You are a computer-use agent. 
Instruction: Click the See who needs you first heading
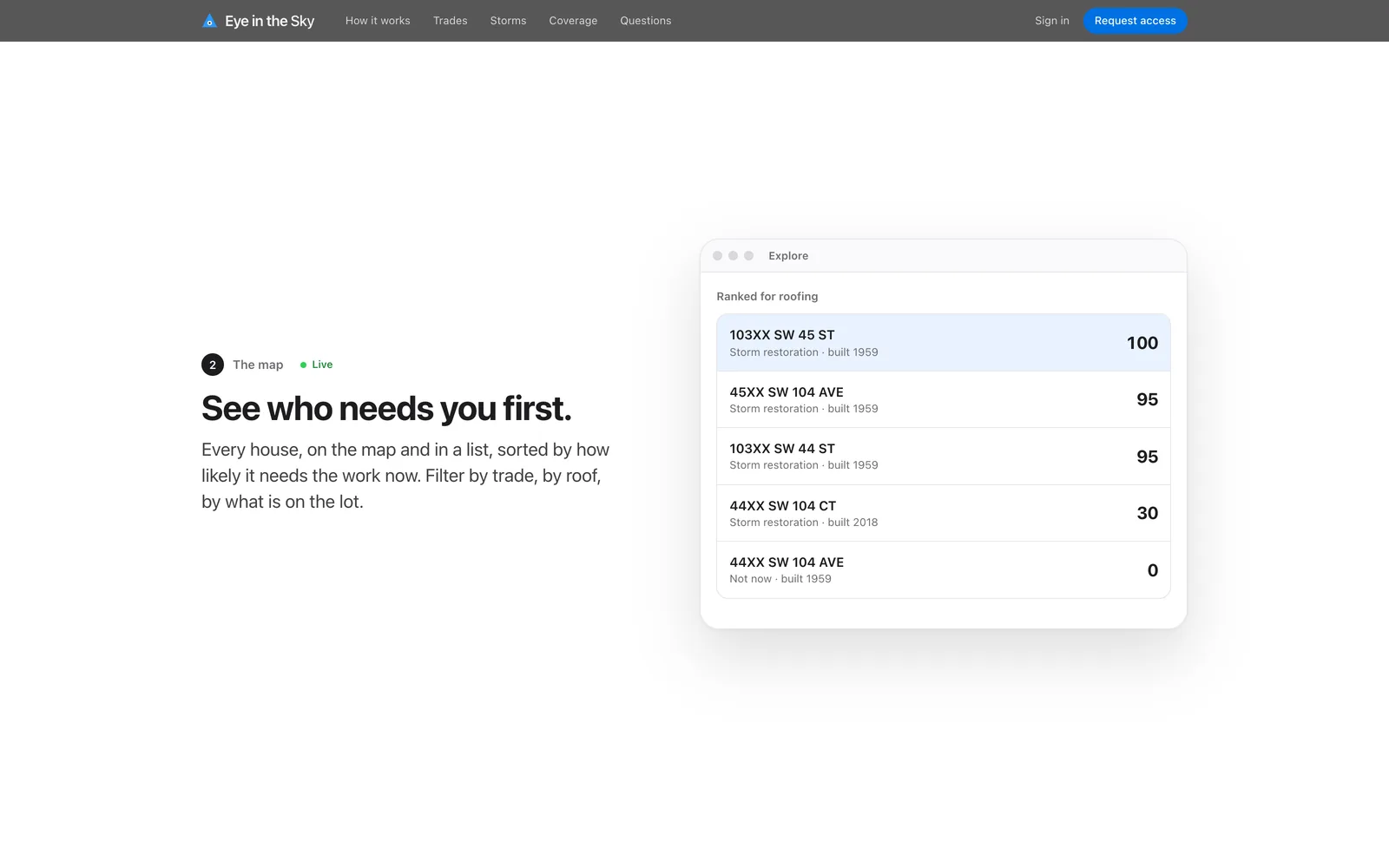coord(386,409)
